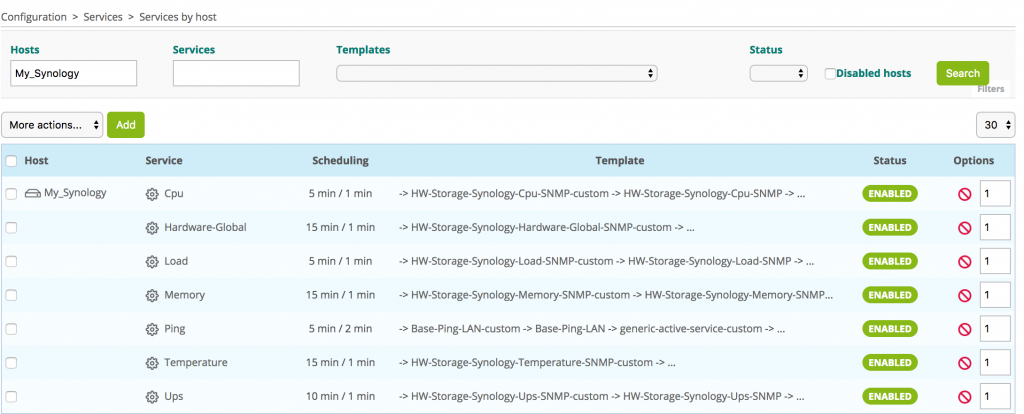Open Services in the breadcrumb

click(x=103, y=17)
